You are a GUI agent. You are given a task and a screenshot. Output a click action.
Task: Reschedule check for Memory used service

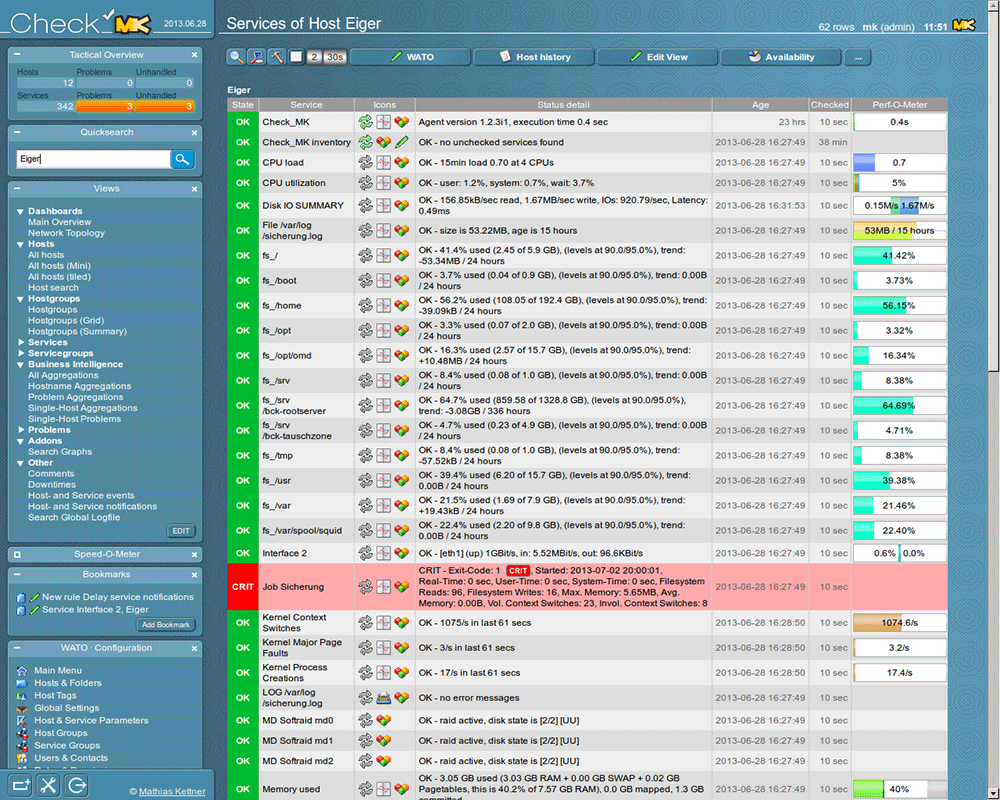click(365, 789)
